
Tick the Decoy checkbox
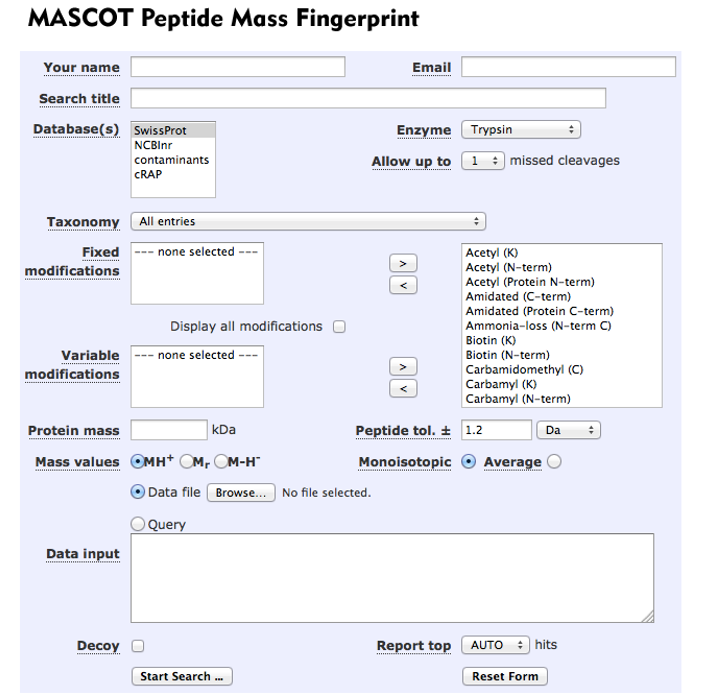tap(137, 646)
